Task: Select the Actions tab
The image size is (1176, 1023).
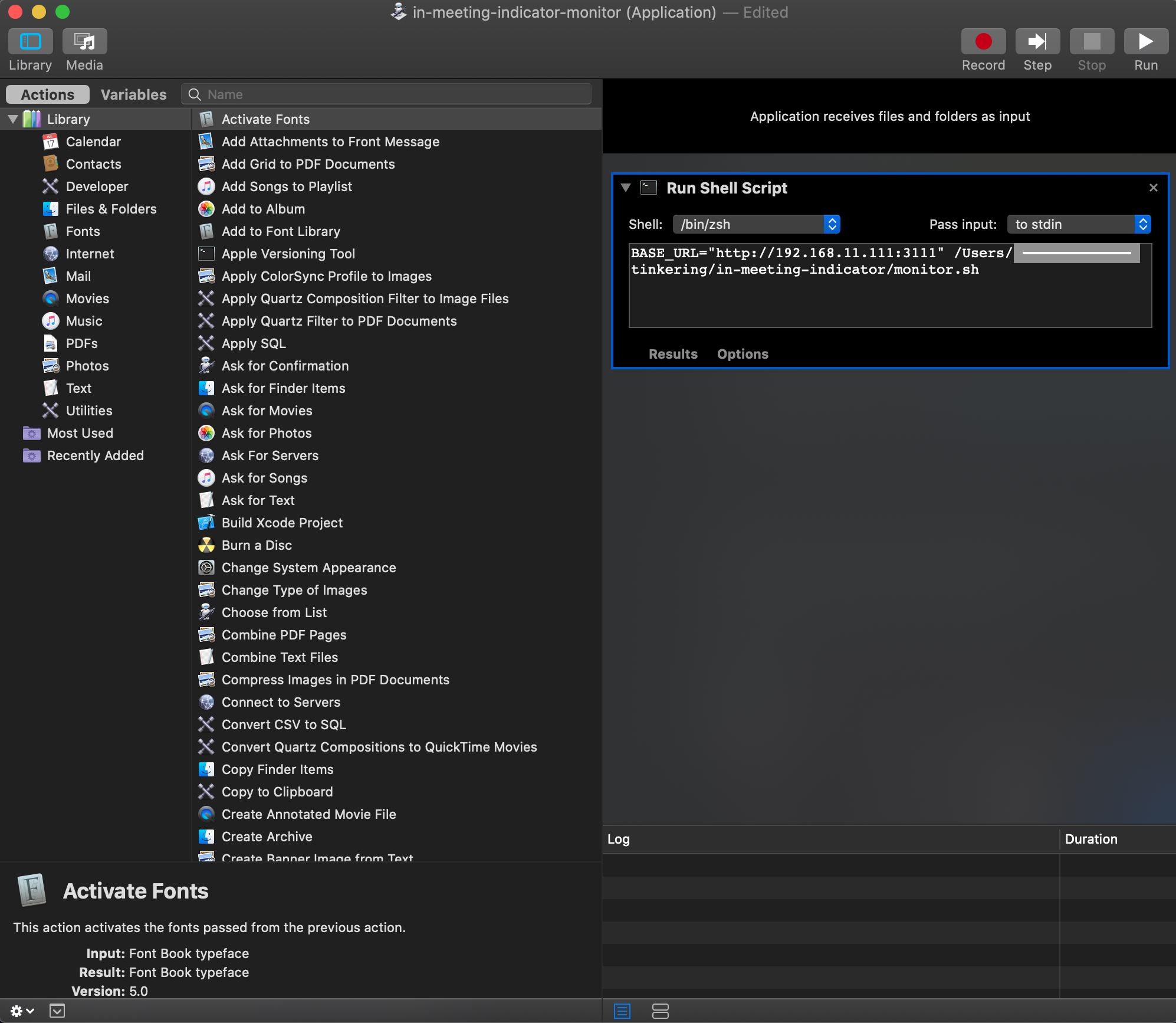Action: (48, 94)
